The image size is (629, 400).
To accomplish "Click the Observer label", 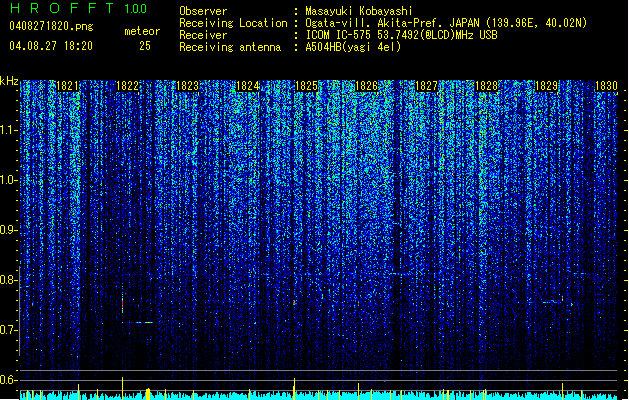I will [203, 11].
